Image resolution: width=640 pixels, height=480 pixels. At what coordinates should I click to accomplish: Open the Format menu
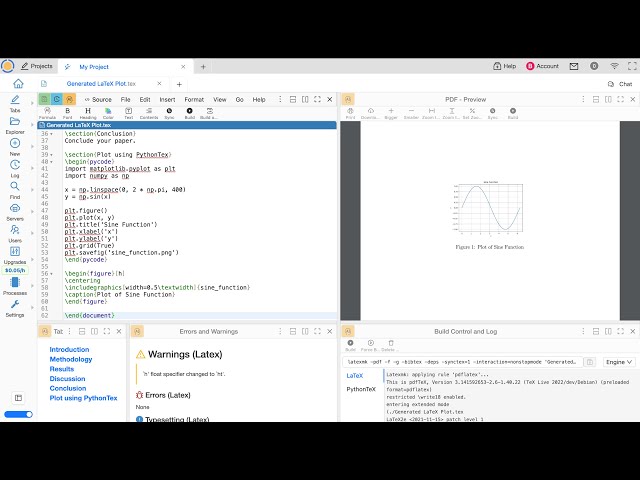click(194, 99)
